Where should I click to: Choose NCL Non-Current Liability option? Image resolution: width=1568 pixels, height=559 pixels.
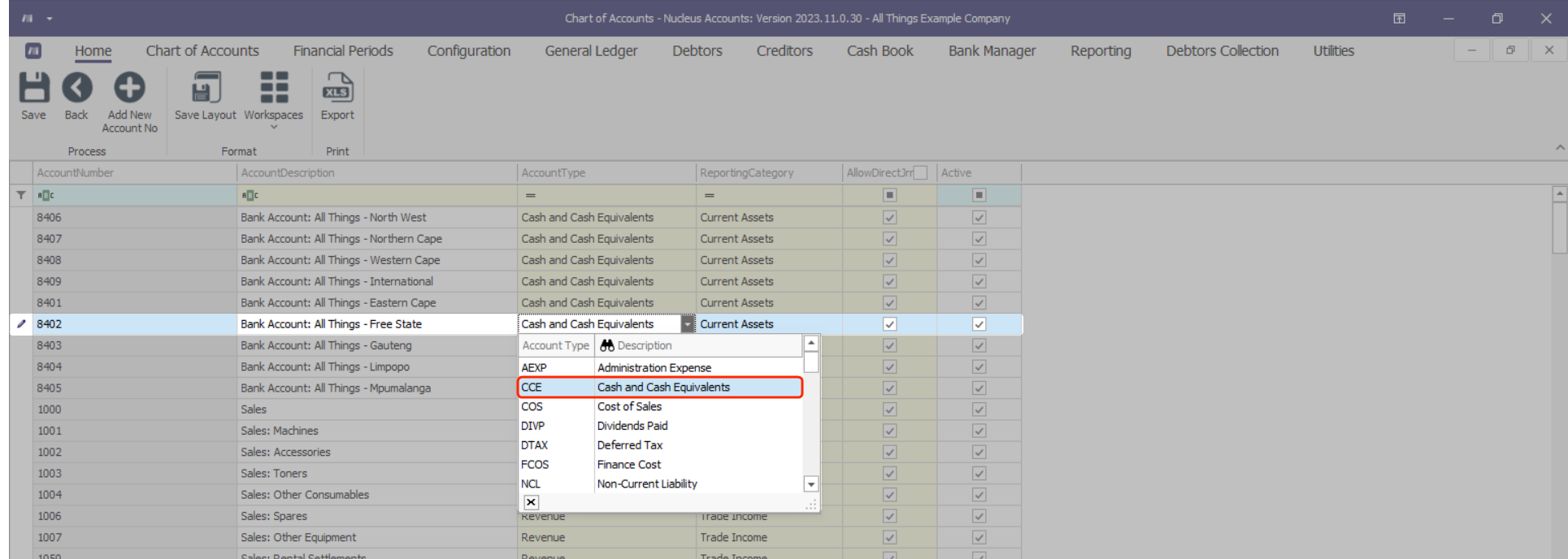coord(660,484)
